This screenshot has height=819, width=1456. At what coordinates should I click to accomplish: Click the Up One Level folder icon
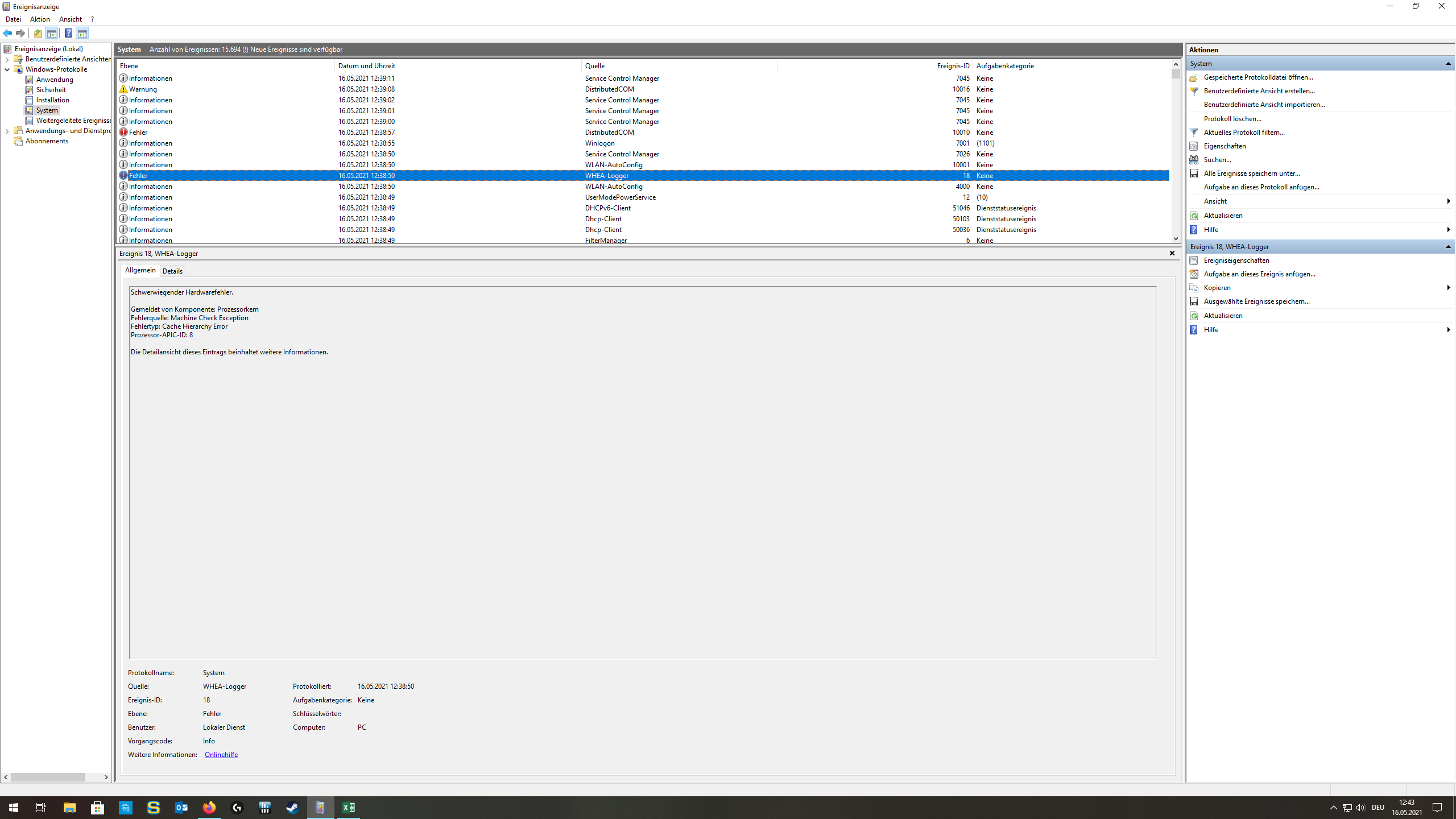pos(38,33)
